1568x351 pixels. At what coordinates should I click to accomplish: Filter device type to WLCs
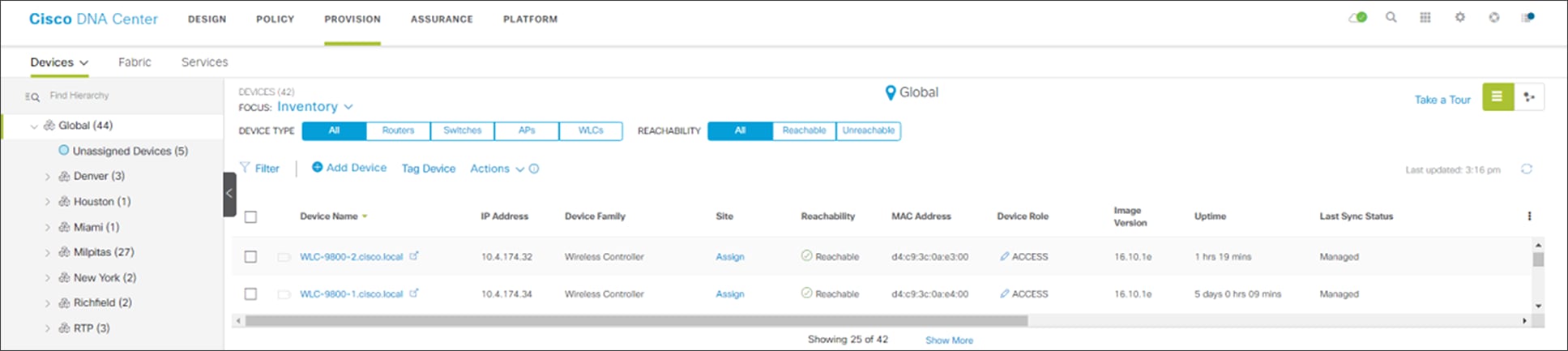pos(591,131)
